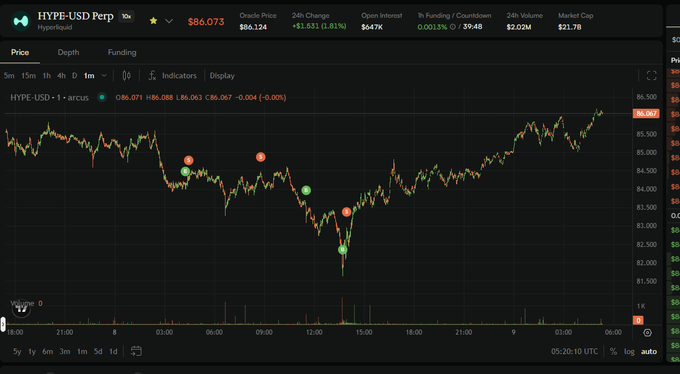Click the 86.500 price axis label
This screenshot has width=680, height=374.
click(647, 97)
